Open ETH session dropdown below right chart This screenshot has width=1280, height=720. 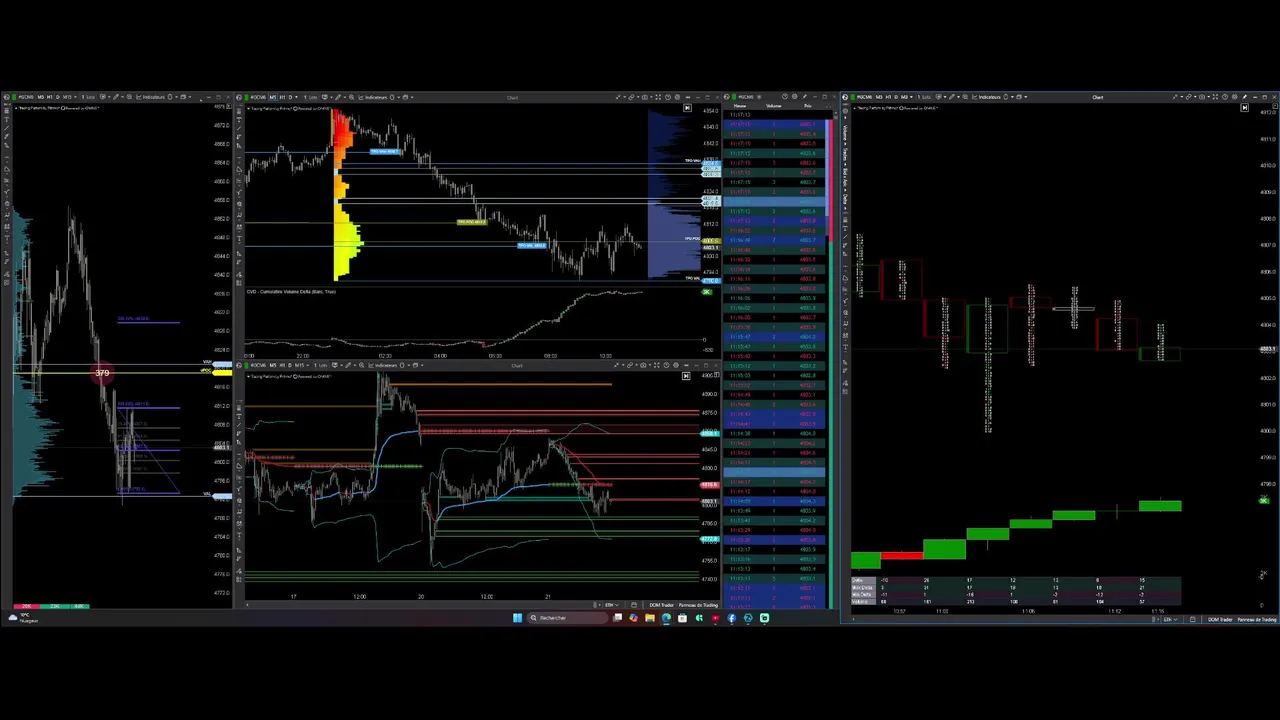(1170, 620)
